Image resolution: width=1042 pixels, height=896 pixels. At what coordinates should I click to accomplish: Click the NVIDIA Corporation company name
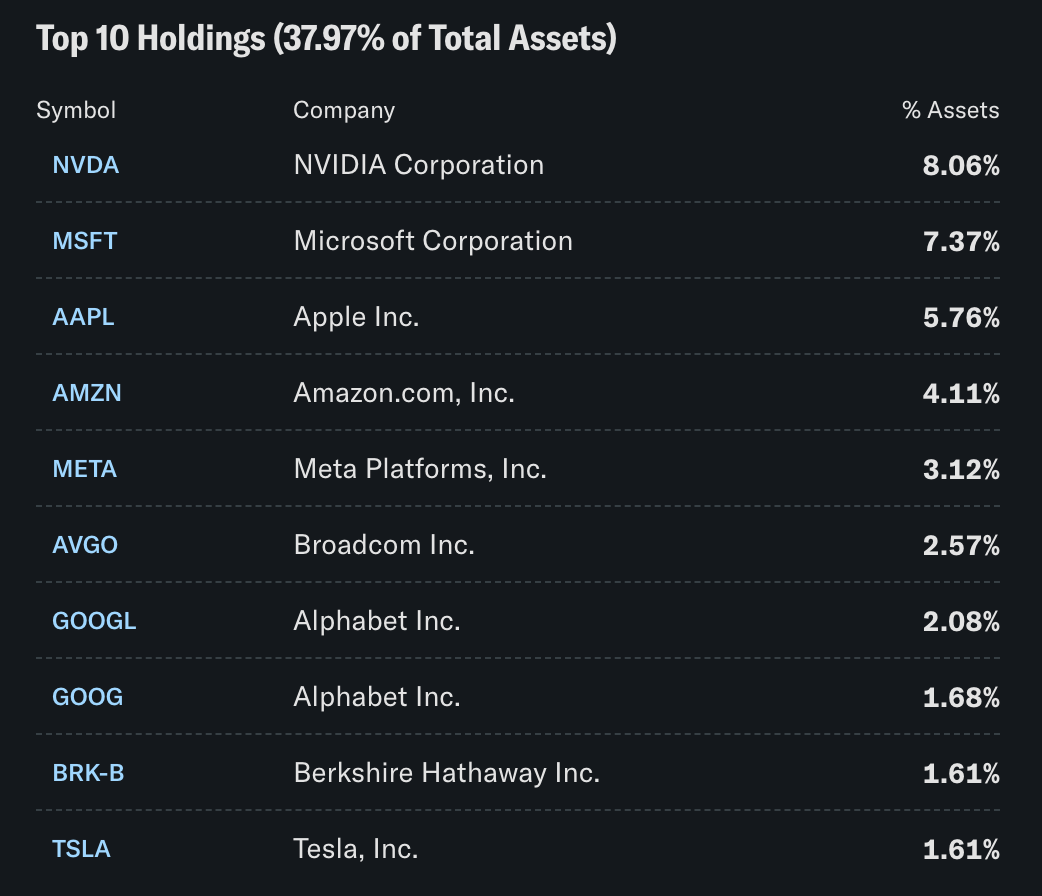419,165
